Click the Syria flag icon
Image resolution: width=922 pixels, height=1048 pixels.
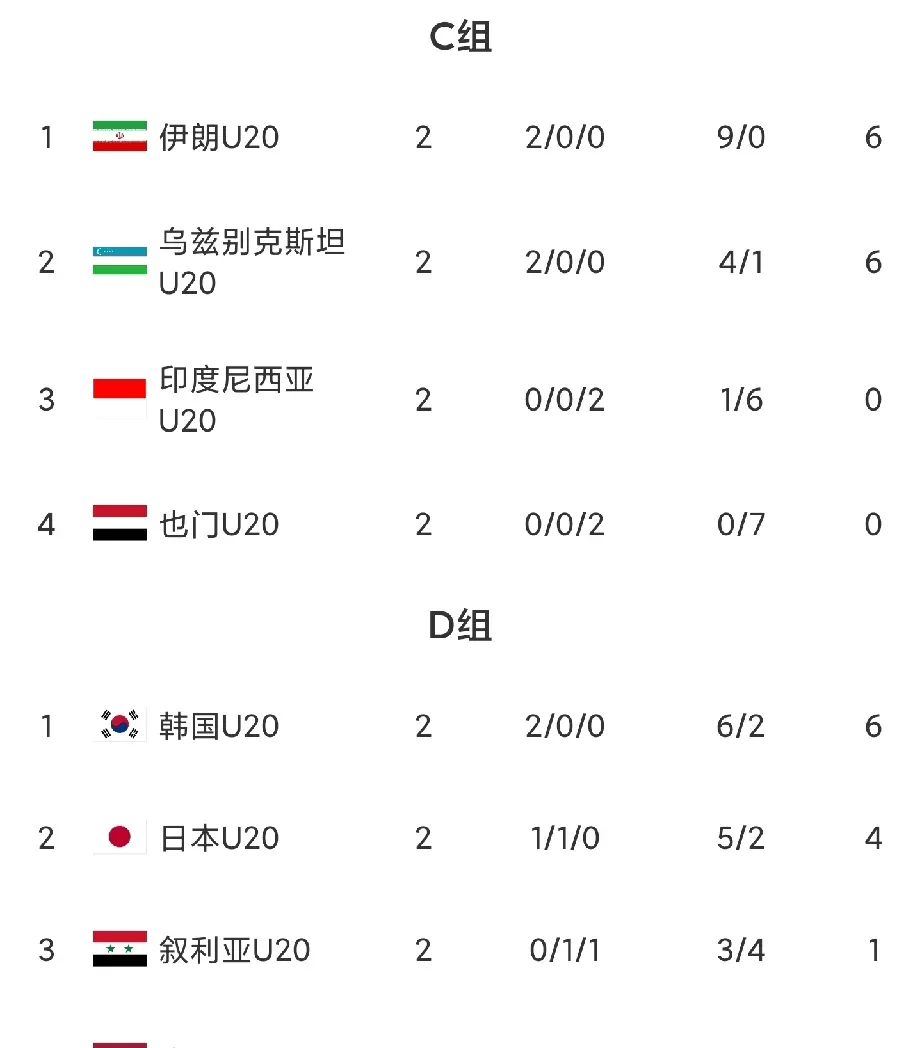tap(120, 949)
